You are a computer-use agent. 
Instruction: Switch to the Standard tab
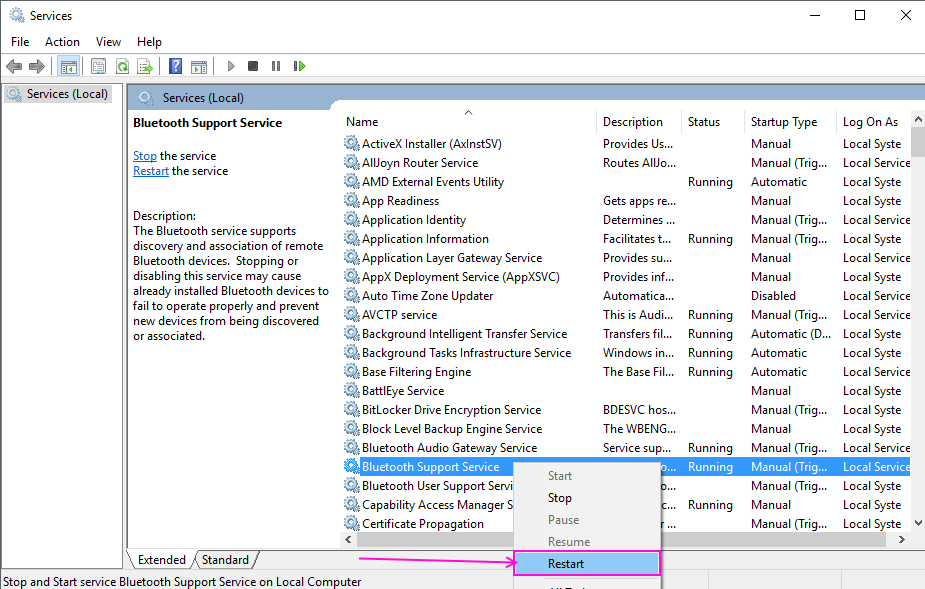225,559
